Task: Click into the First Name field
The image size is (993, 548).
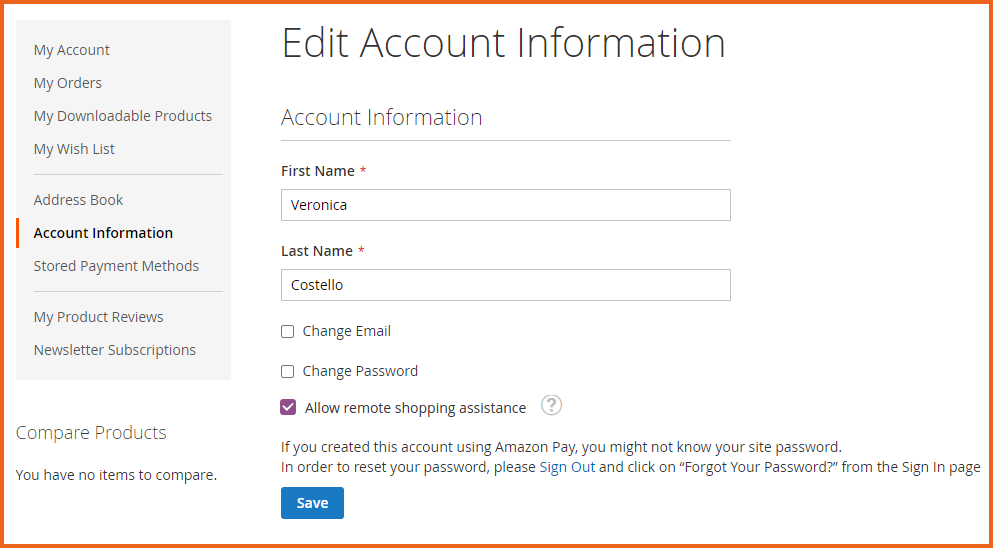Action: coord(505,205)
